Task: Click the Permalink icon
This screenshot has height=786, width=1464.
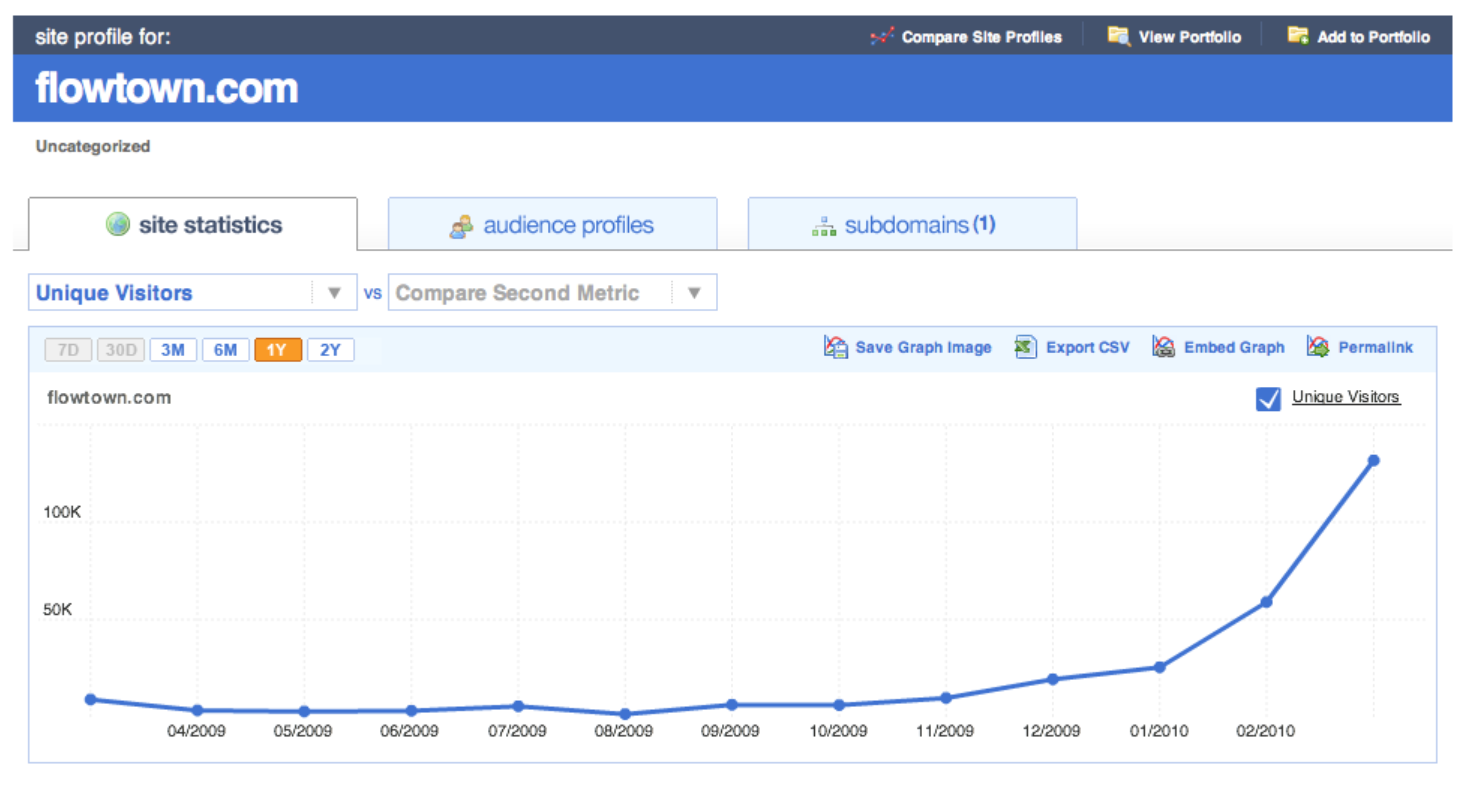Action: (x=1319, y=347)
